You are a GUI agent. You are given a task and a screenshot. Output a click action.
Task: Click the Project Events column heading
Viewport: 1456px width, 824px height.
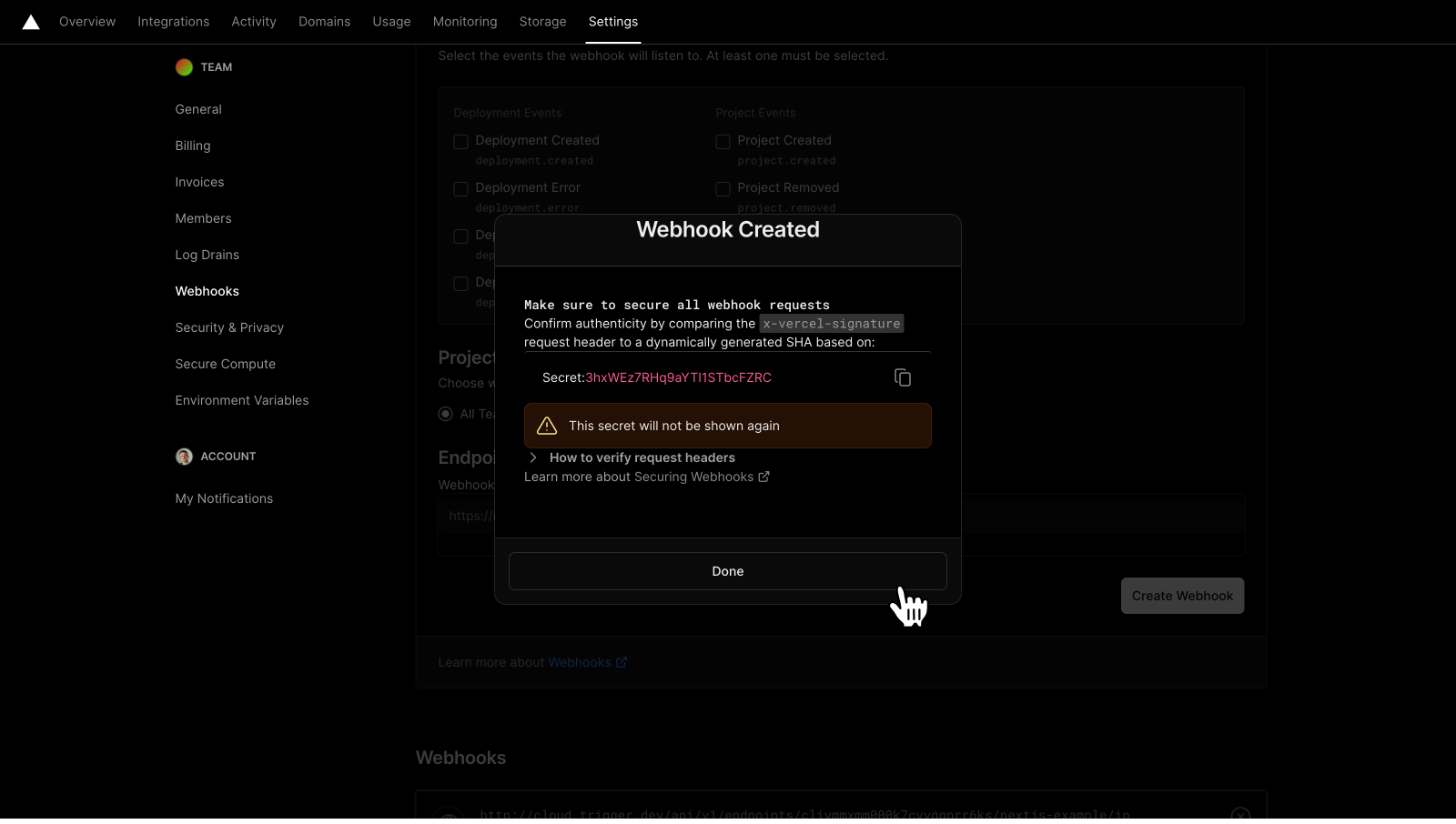[x=756, y=113]
